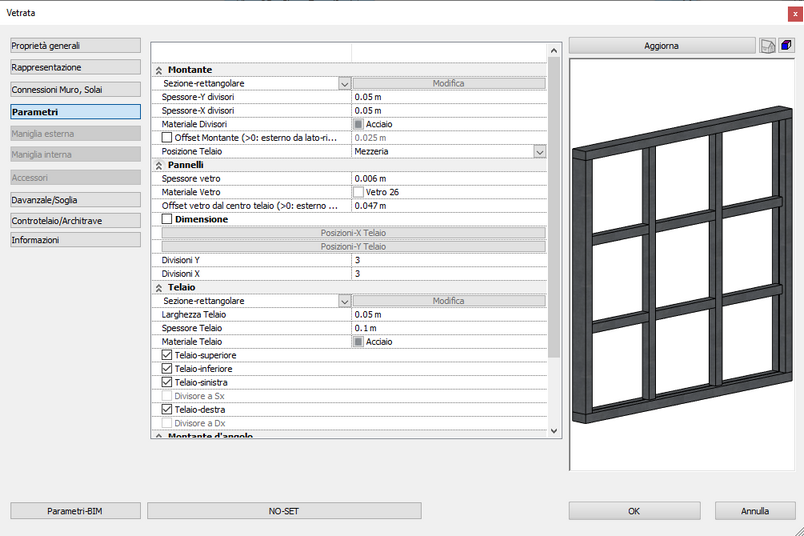The image size is (804, 536).
Task: Edit the Larghezza Telaio value
Action: click(449, 314)
